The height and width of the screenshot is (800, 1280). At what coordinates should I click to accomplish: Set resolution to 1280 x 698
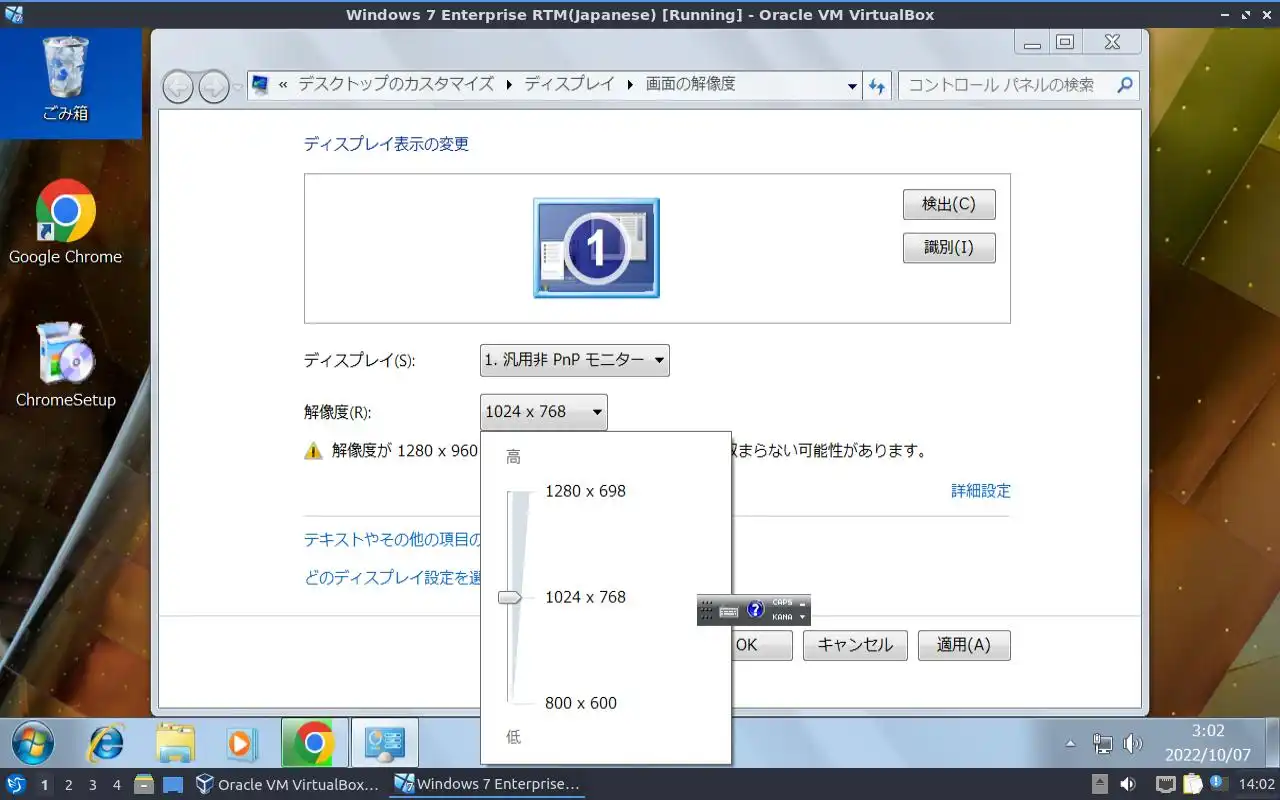coord(585,491)
